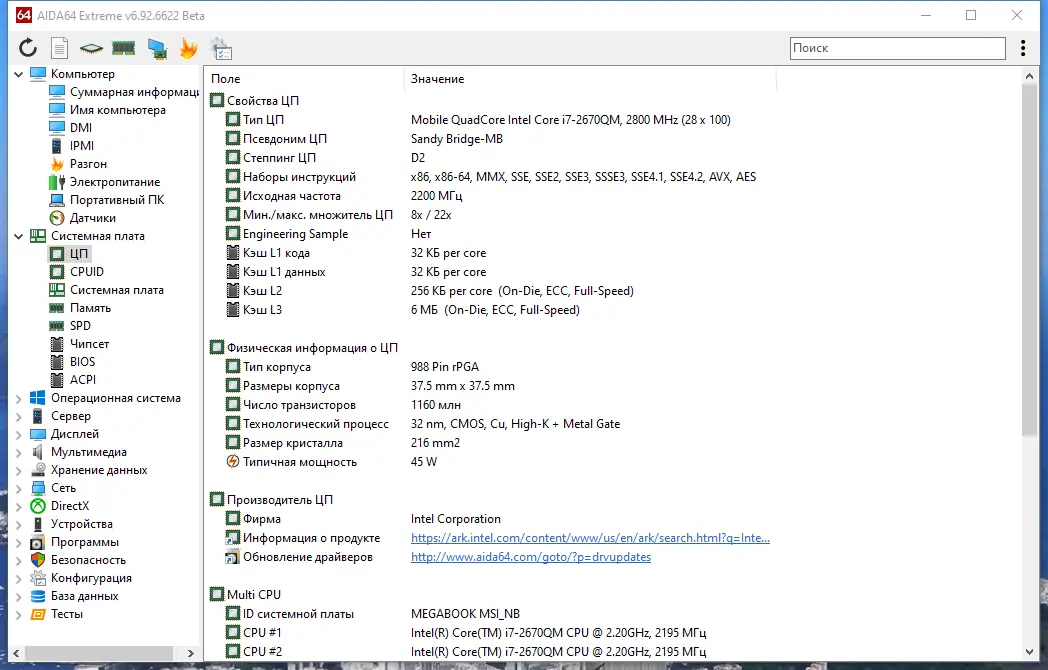Click the vertical scrollbar down arrow

1029,652
